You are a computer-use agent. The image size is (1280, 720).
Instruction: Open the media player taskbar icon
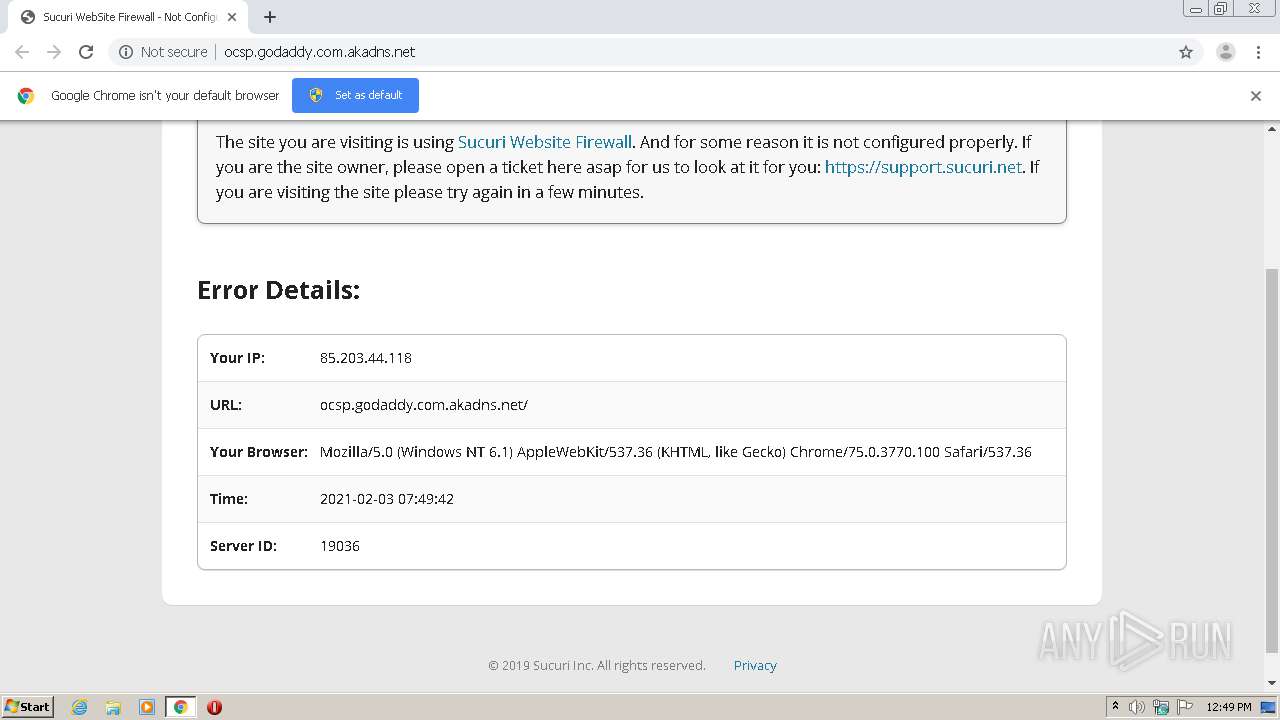pos(147,707)
